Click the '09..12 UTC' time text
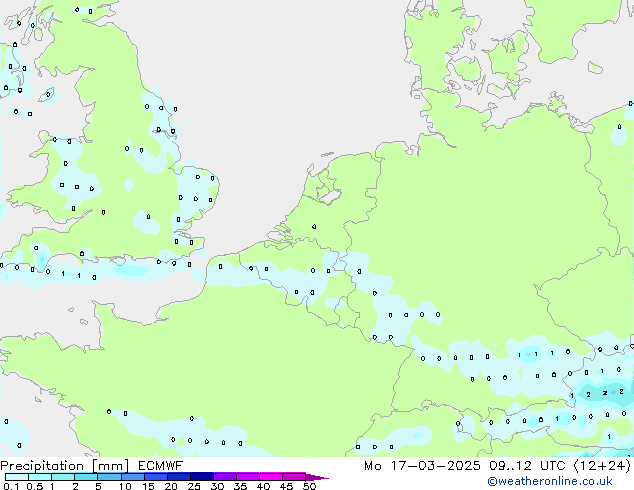The height and width of the screenshot is (490, 634). tap(527, 466)
